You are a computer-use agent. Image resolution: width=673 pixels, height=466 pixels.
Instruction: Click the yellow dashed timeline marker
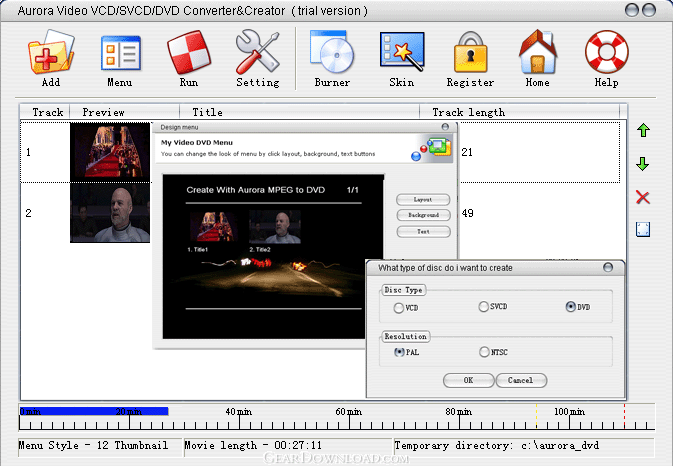tap(537, 416)
